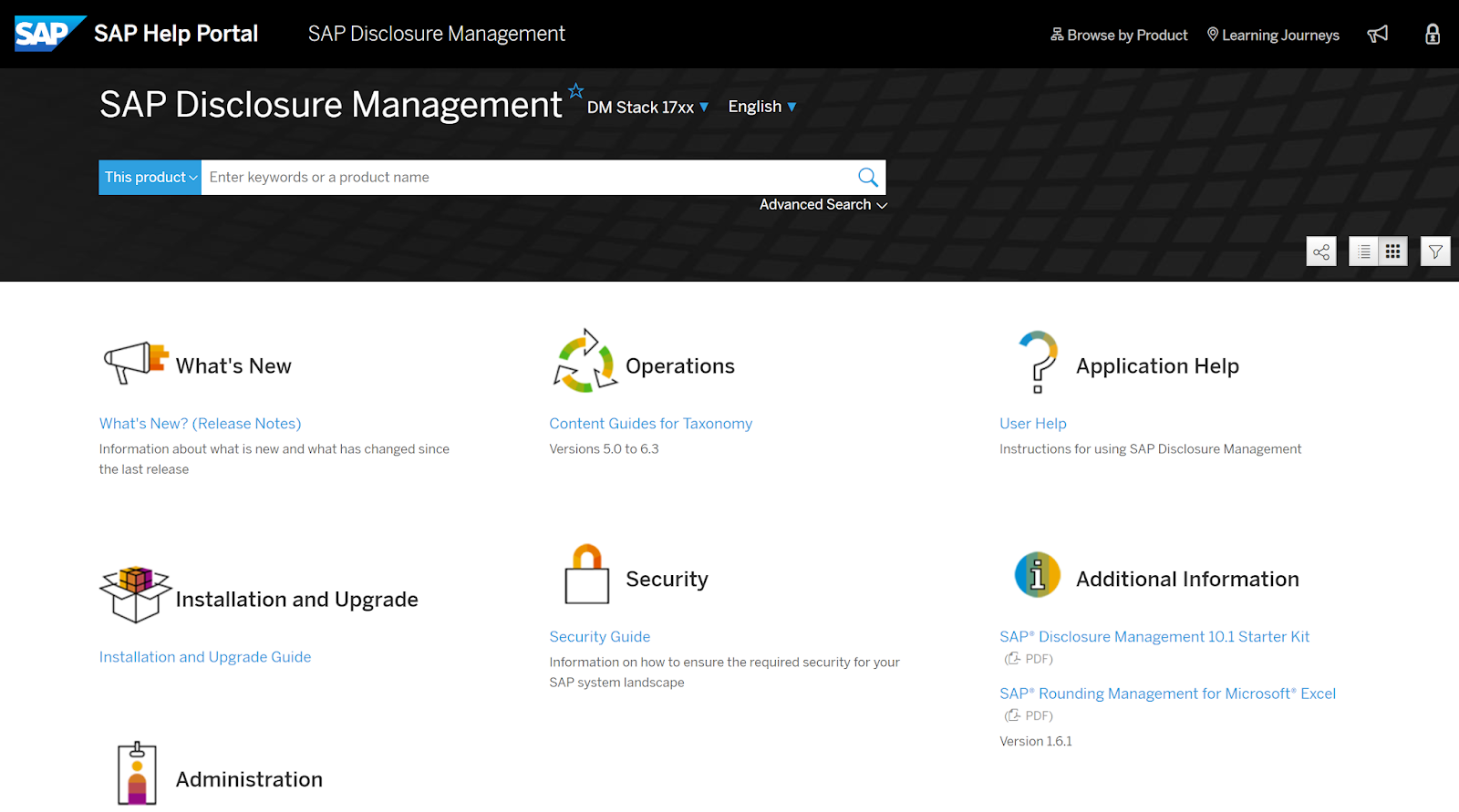Click the Installation and Upgrade heading
Viewport: 1459px width, 812px height.
pos(297,600)
